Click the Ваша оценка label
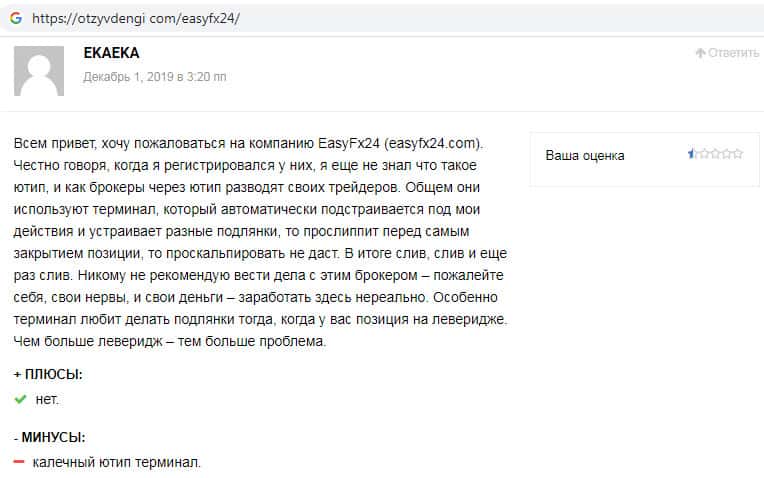The height and width of the screenshot is (478, 764). [x=585, y=155]
